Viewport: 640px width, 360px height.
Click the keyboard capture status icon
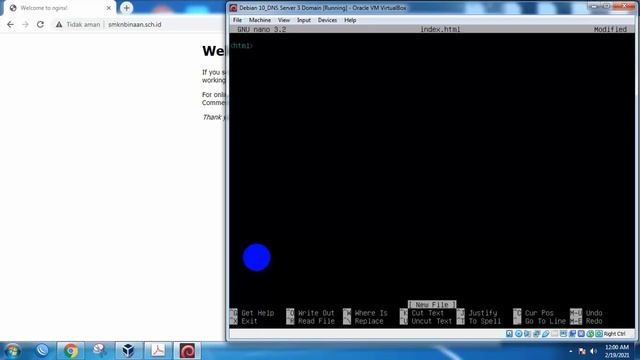(x=599, y=333)
